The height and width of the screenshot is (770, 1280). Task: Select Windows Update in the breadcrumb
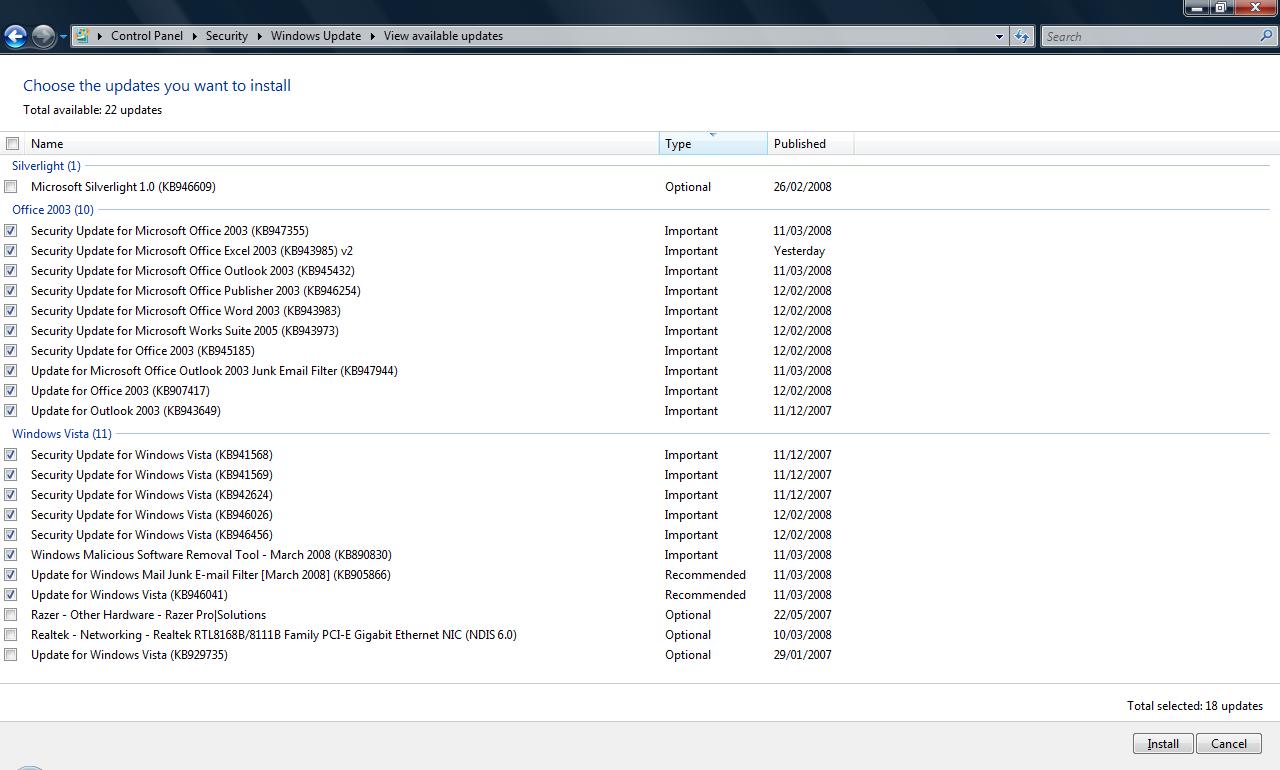(316, 36)
